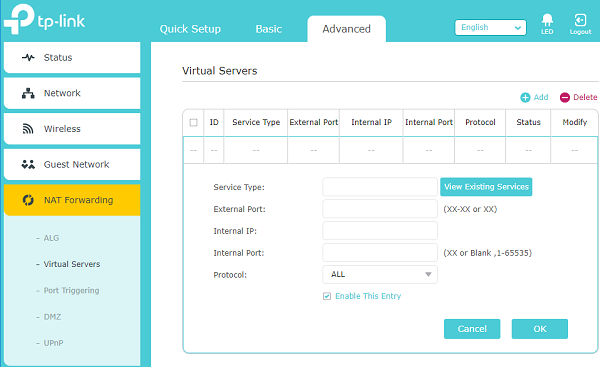The height and width of the screenshot is (367, 600).
Task: Collapse the NAT Forwarding menu section
Action: pyautogui.click(x=72, y=200)
